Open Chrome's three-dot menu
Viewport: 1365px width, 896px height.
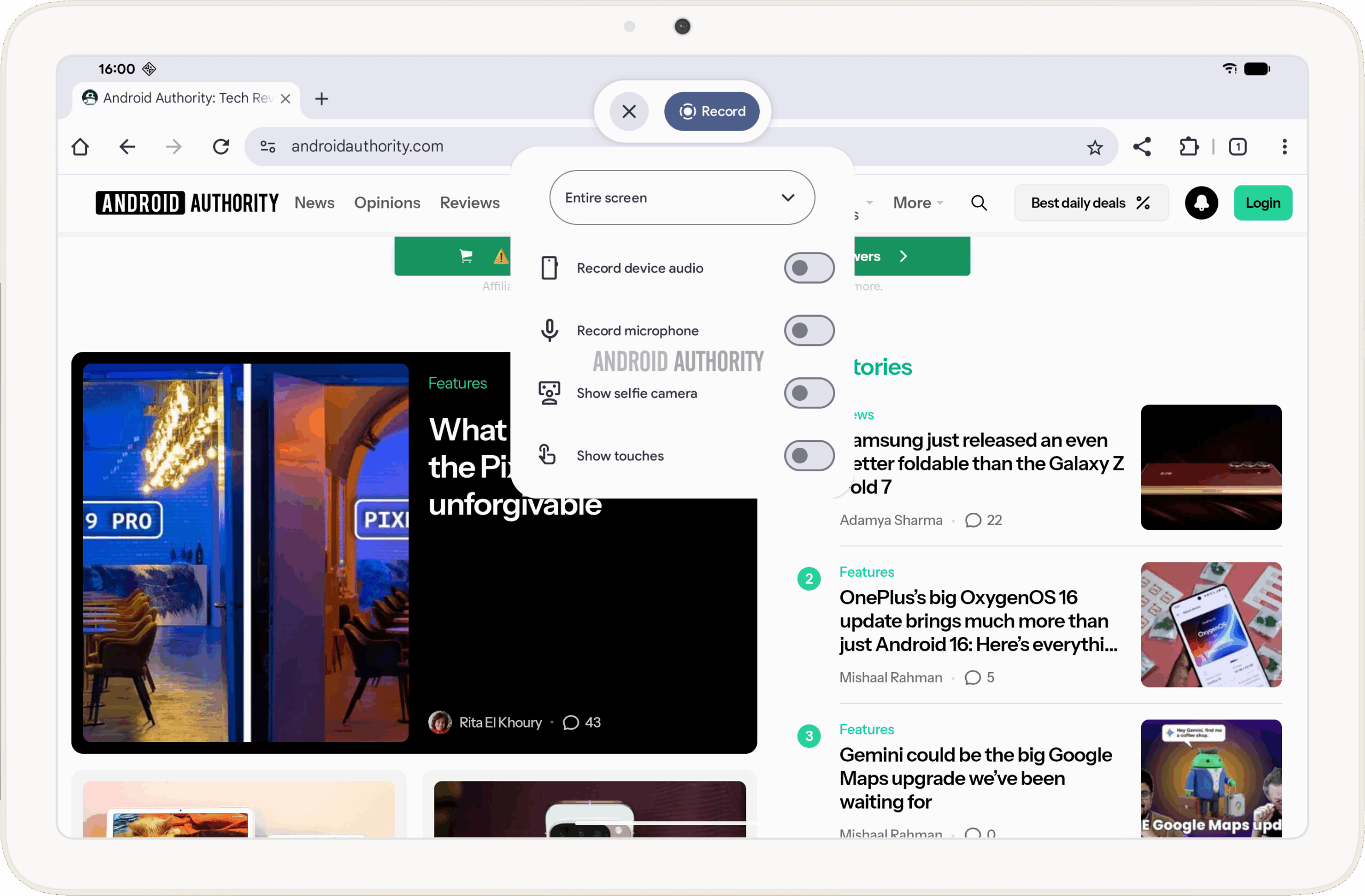1284,147
